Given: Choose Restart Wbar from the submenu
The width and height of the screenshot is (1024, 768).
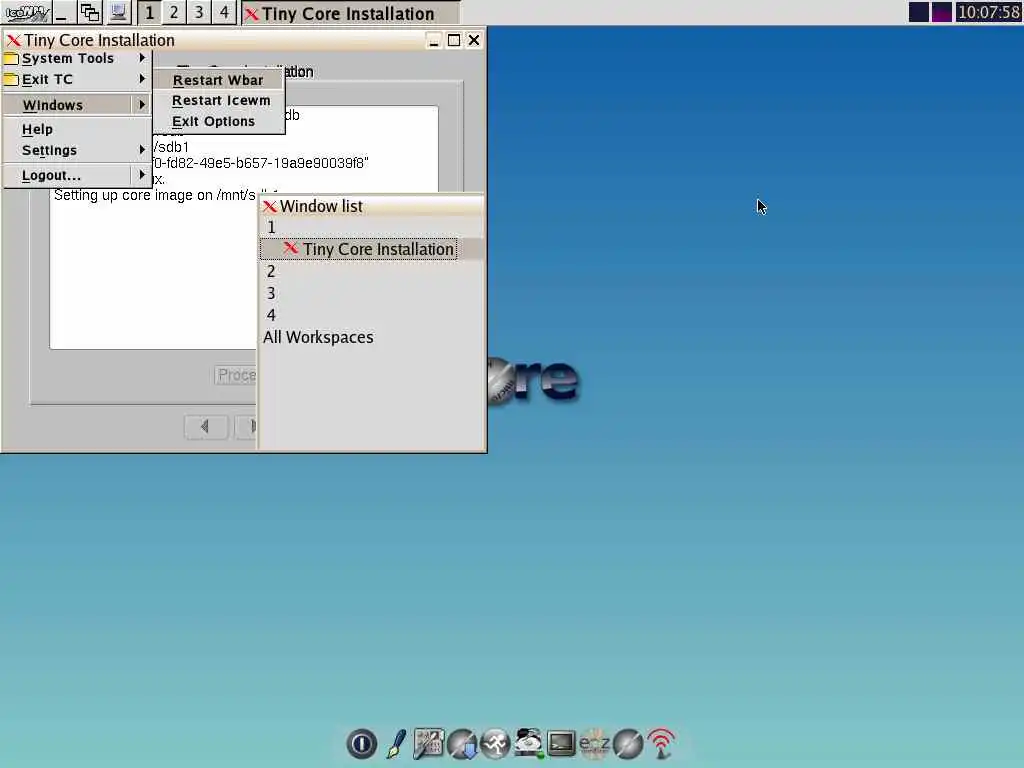Looking at the screenshot, I should pos(219,80).
